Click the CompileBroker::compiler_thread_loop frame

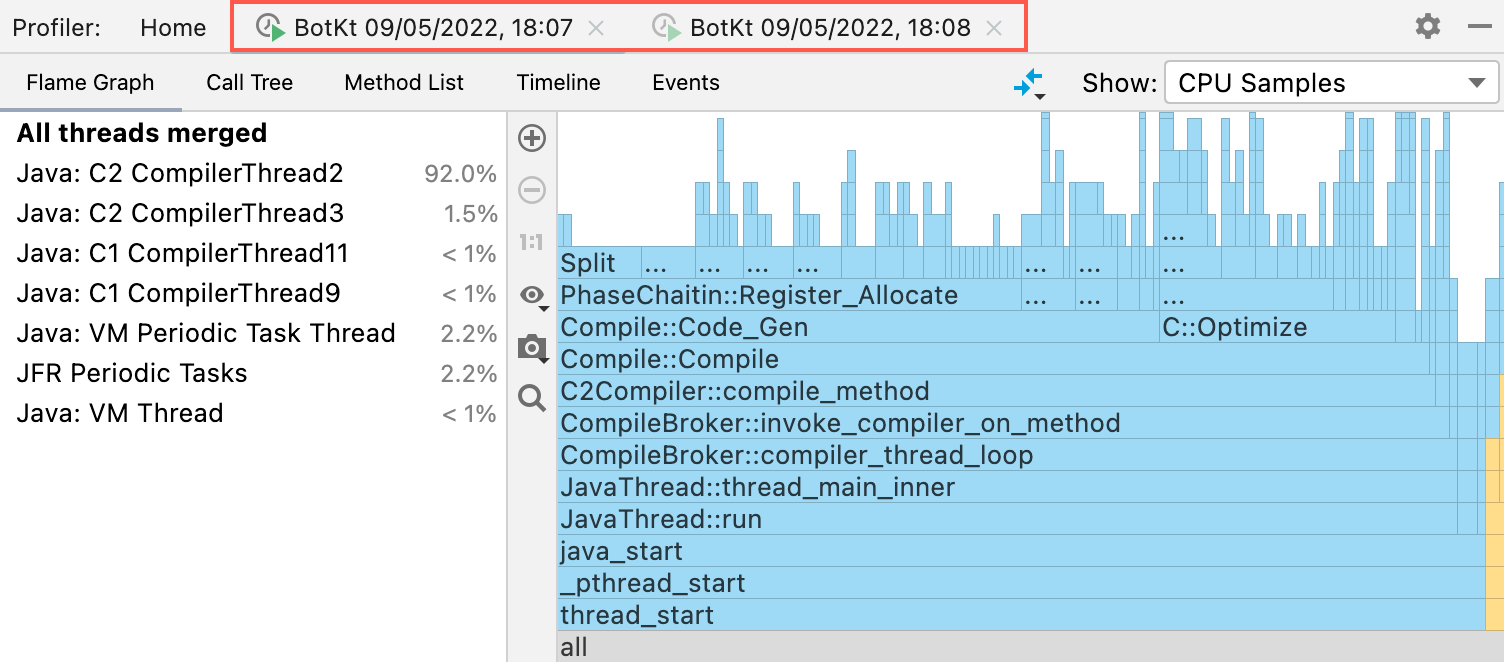pyautogui.click(x=1006, y=455)
